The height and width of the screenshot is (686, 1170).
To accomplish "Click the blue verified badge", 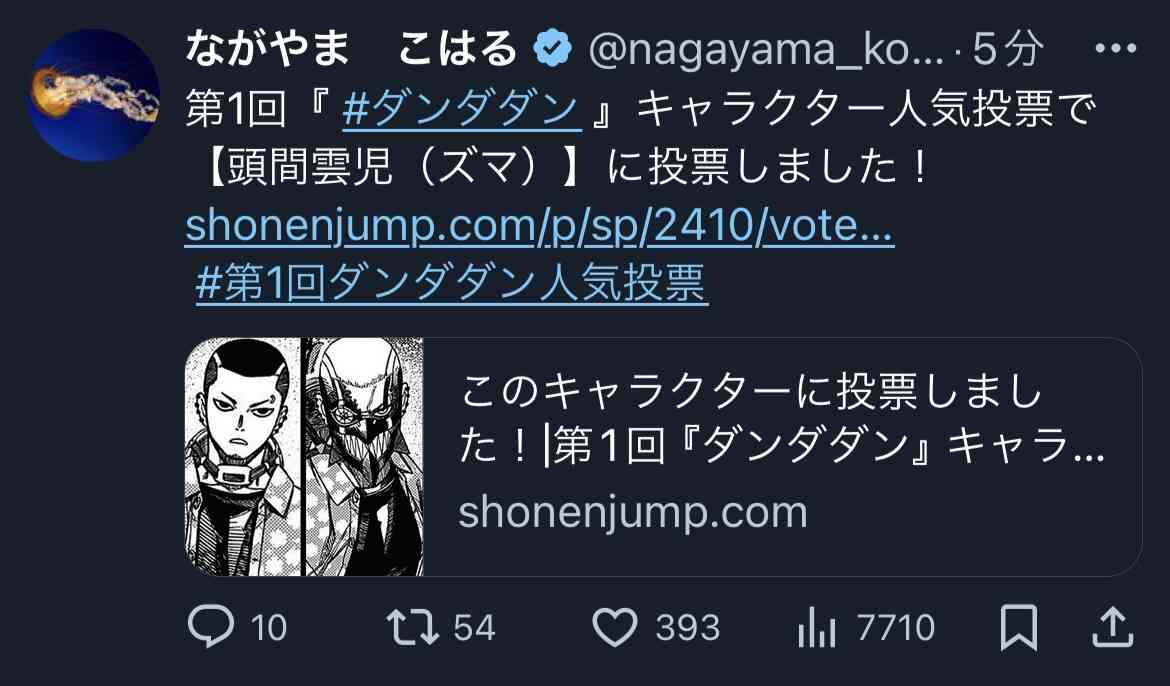I will tap(553, 49).
